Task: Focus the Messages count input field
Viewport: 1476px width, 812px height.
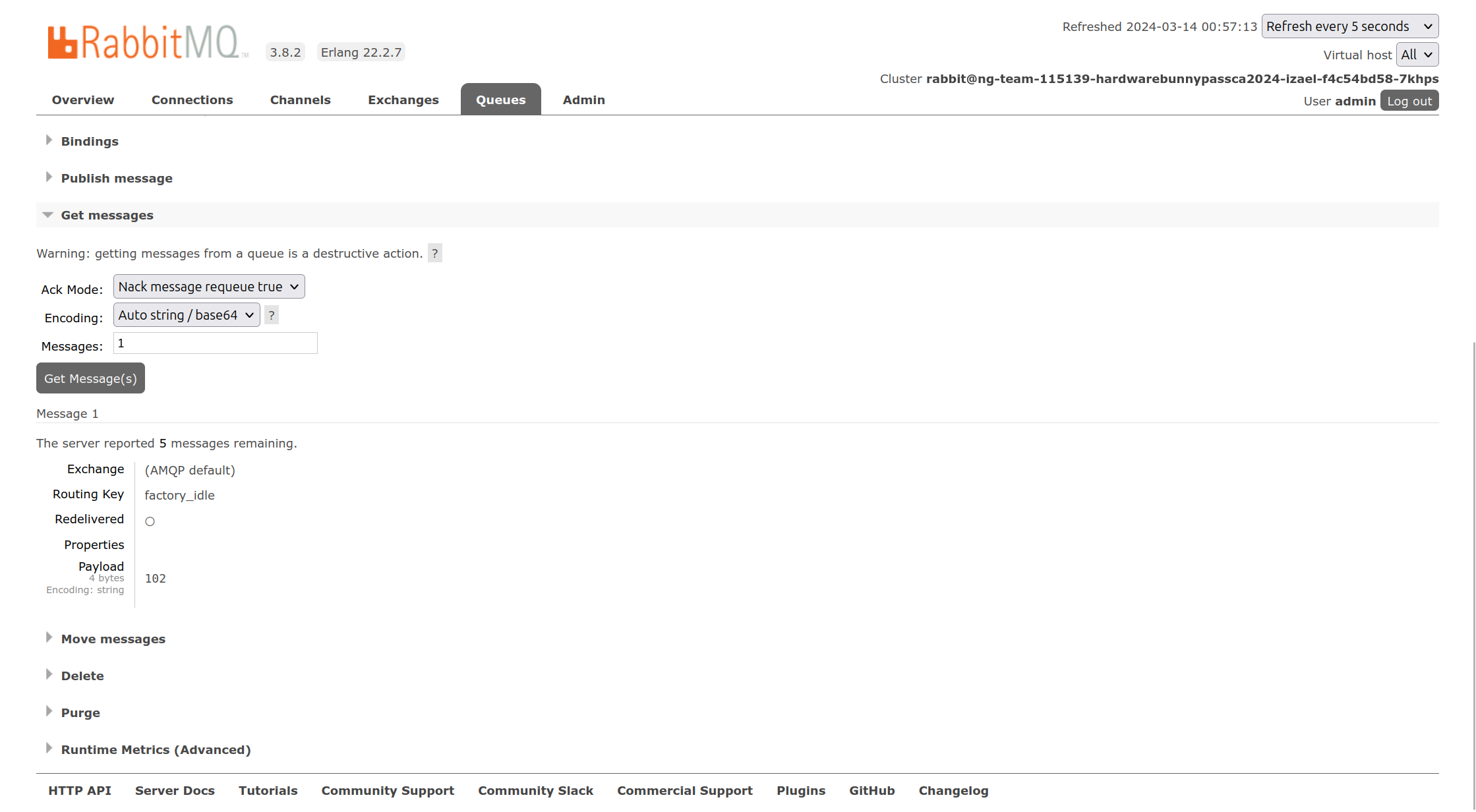Action: click(x=216, y=343)
